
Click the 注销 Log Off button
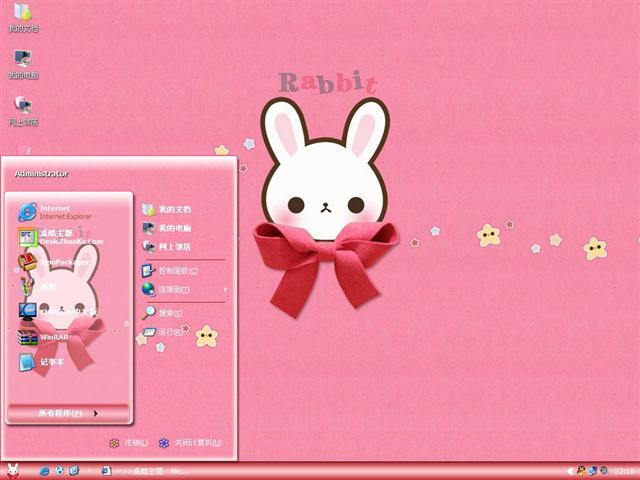129,443
